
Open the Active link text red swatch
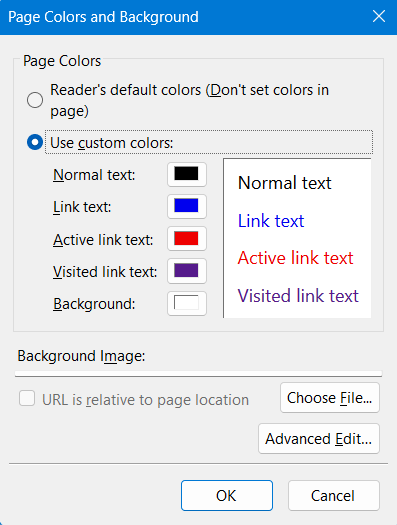pos(187,239)
